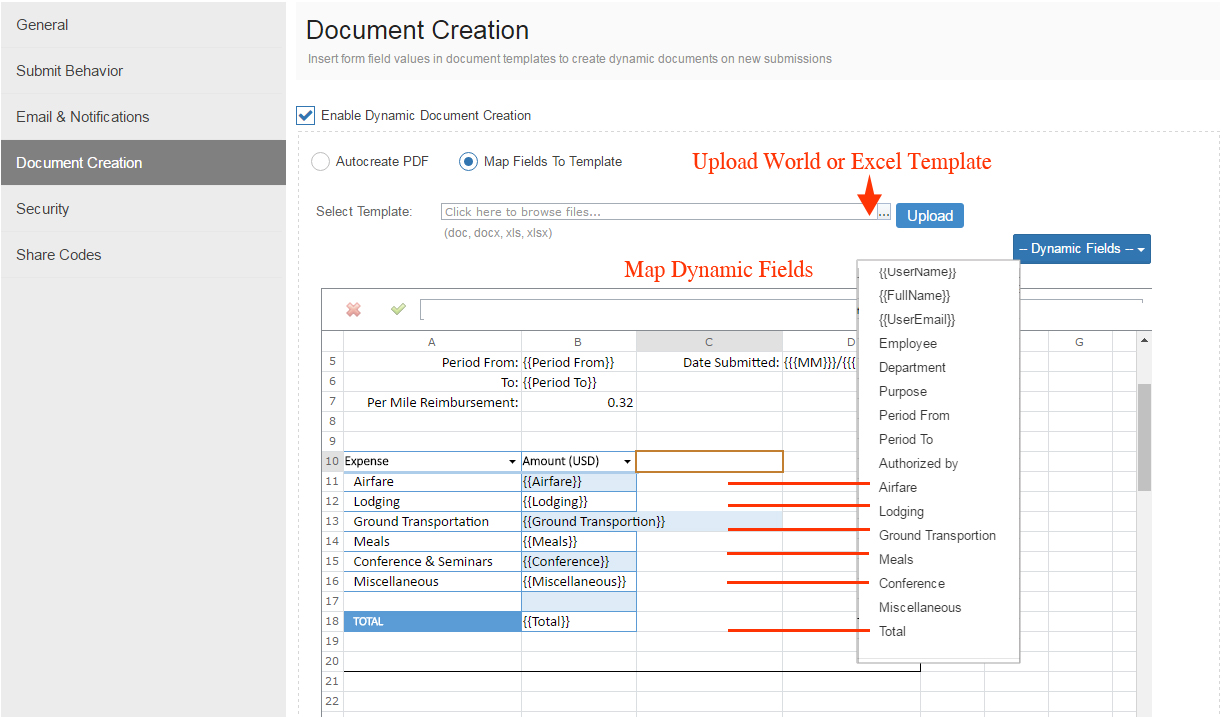Select column A header
The width and height of the screenshot is (1222, 717).
click(432, 342)
